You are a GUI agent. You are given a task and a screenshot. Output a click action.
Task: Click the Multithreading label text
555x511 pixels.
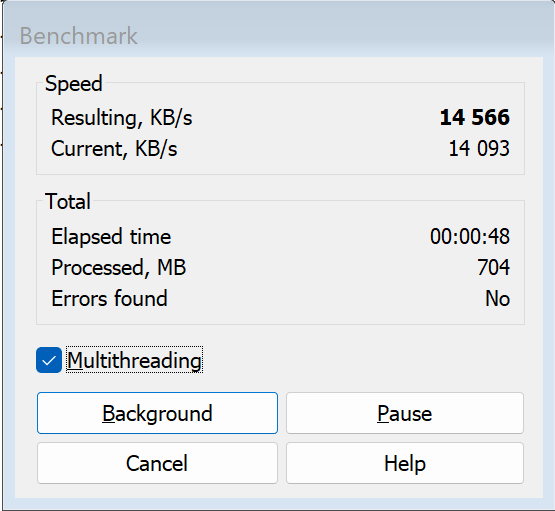pyautogui.click(x=135, y=360)
